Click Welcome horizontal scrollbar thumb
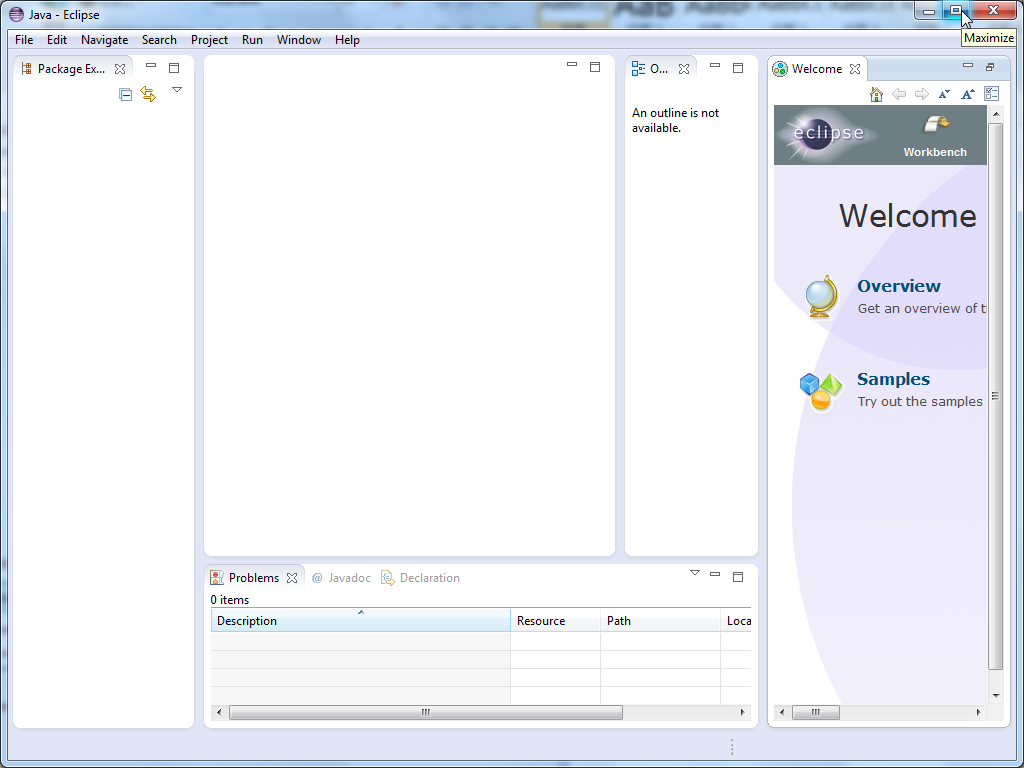Screen dimensions: 1024x768 [816, 712]
